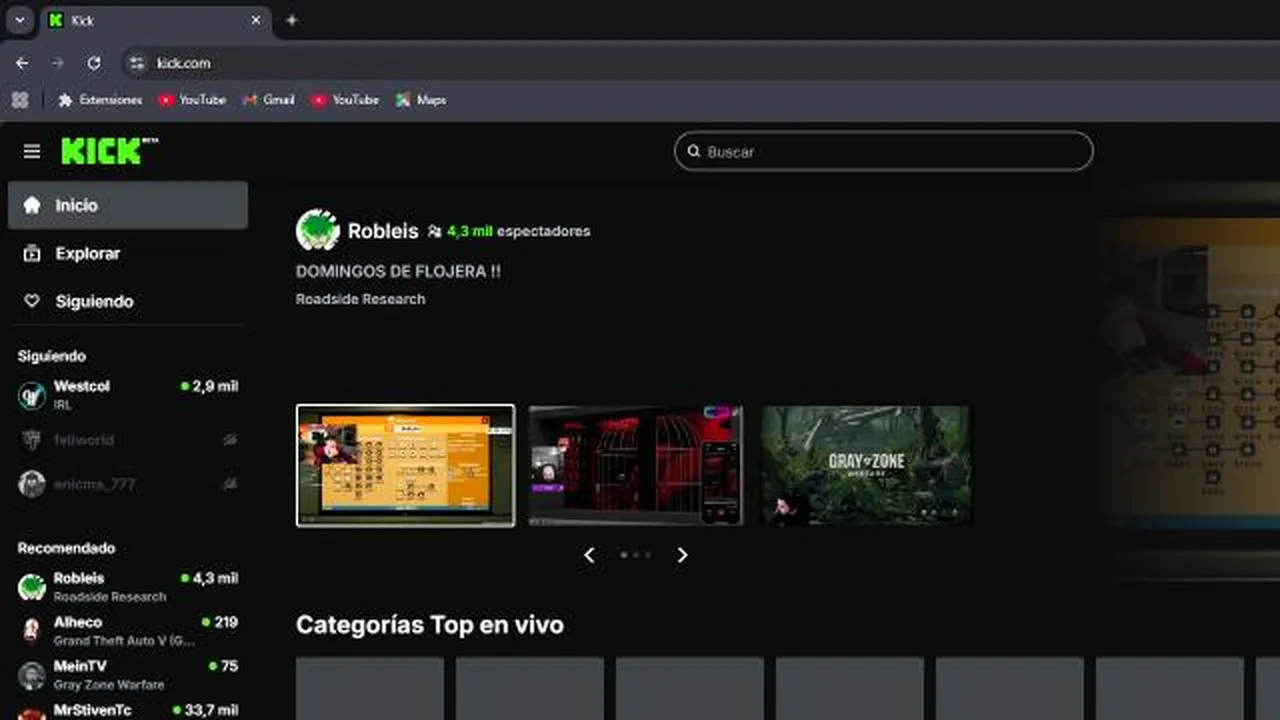Viewport: 1280px width, 720px height.
Task: Click the first category placeholder card
Action: (x=370, y=688)
